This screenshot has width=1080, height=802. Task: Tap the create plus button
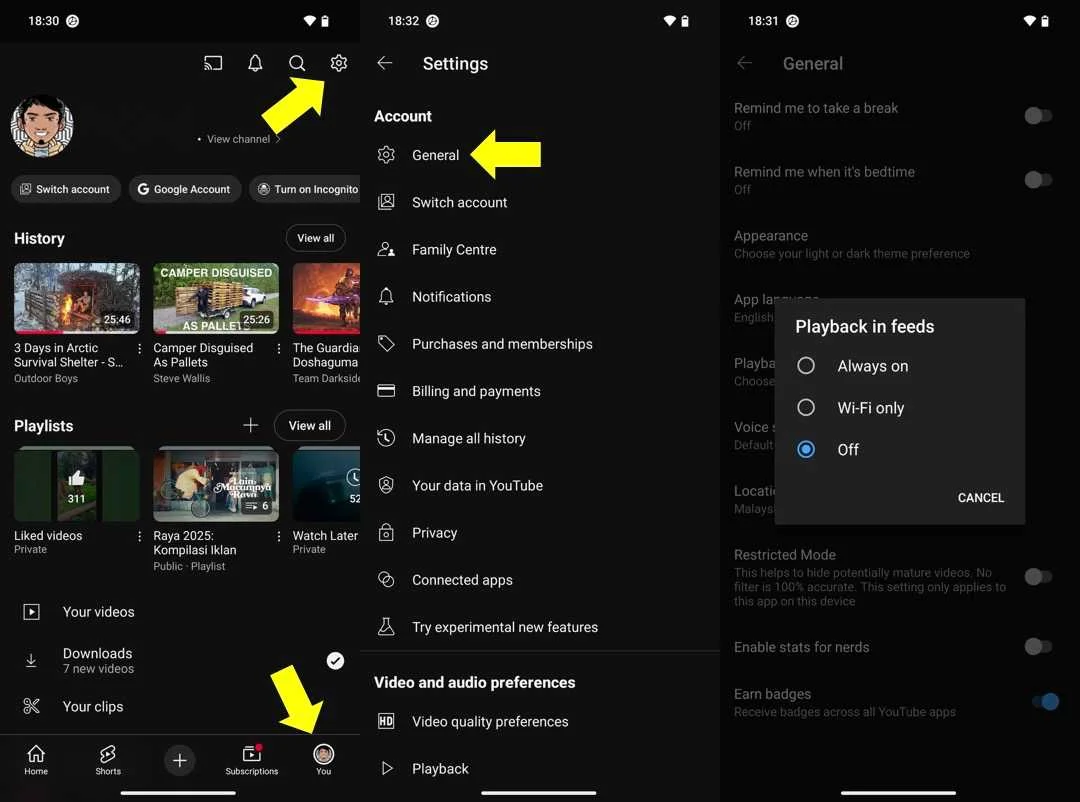point(180,760)
